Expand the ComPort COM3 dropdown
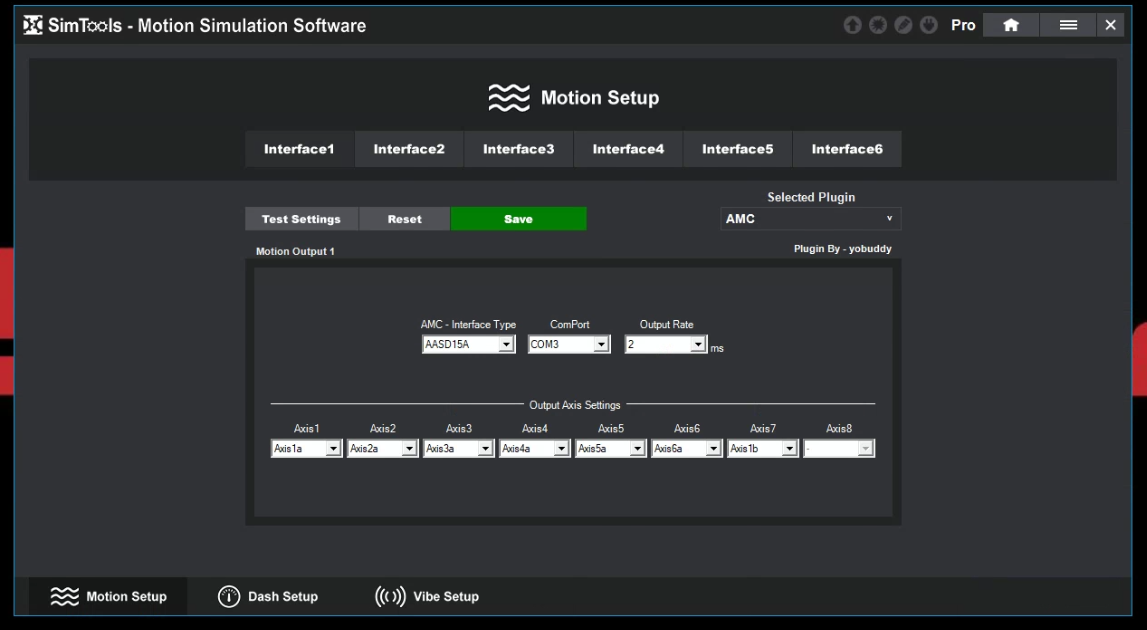 (569, 345)
